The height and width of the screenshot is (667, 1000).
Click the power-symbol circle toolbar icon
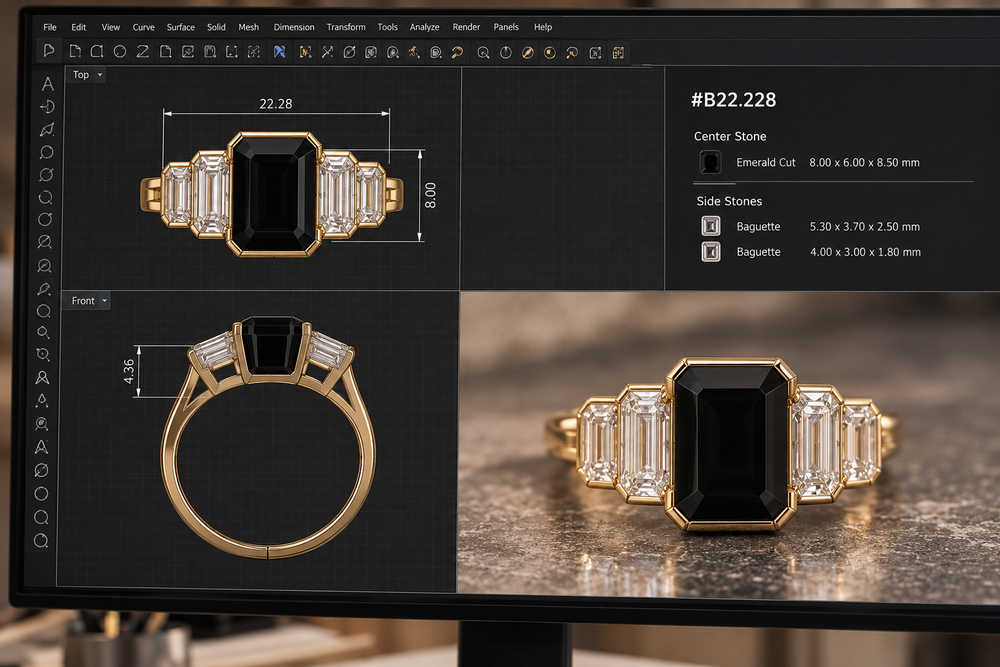click(x=506, y=53)
